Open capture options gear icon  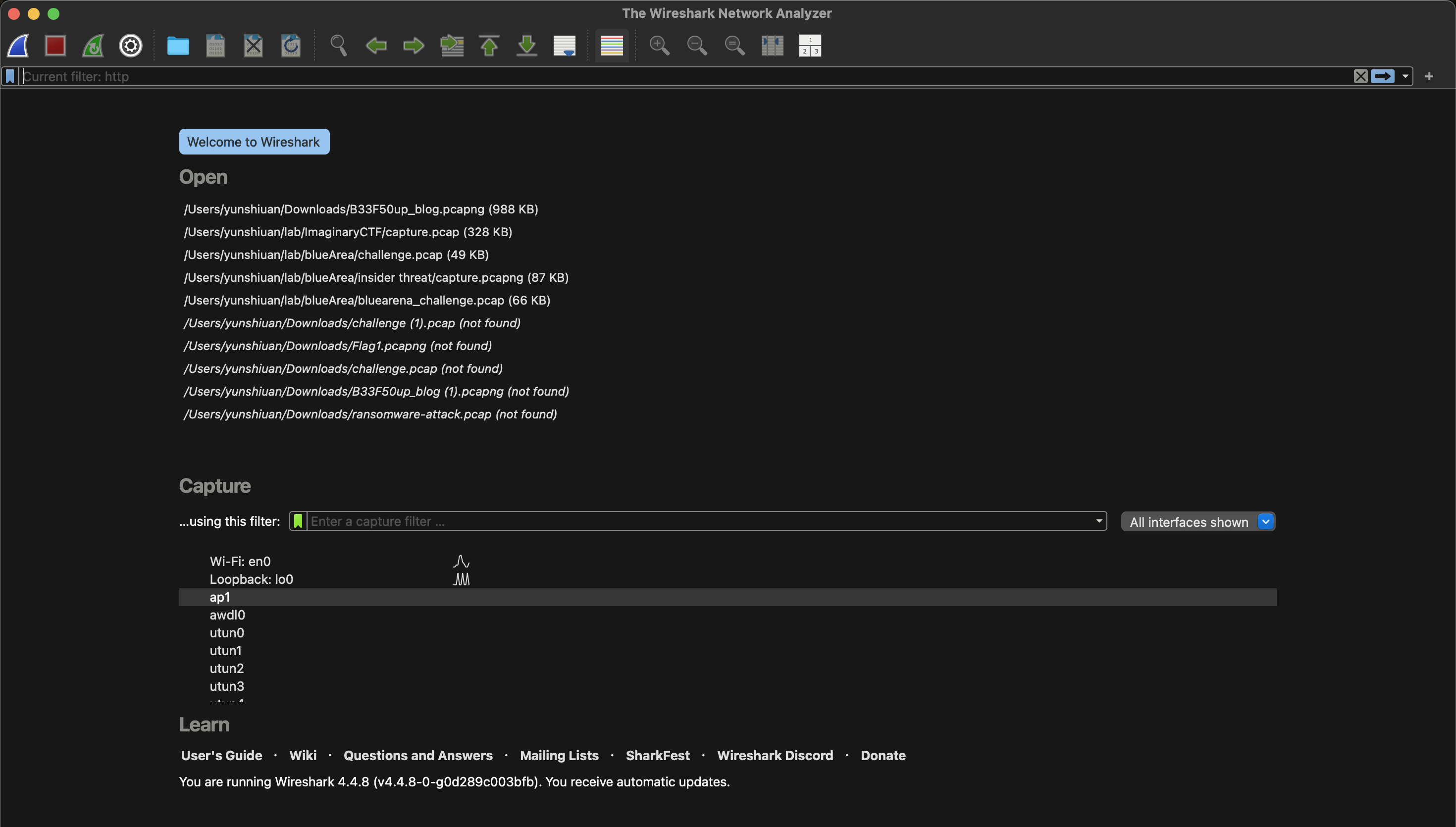(x=130, y=46)
